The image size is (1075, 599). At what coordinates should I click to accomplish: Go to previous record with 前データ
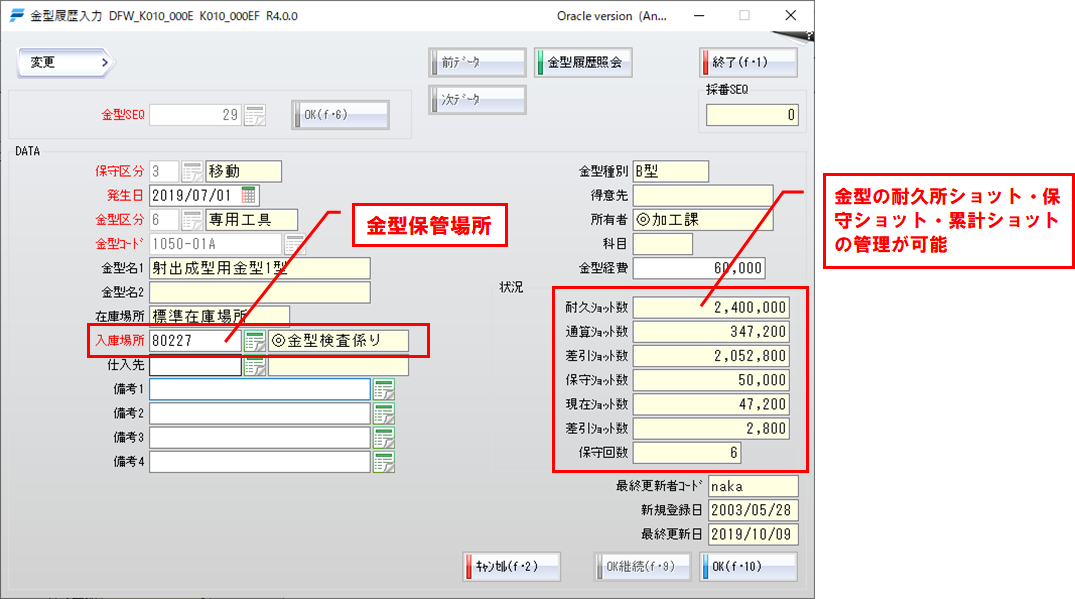point(478,62)
